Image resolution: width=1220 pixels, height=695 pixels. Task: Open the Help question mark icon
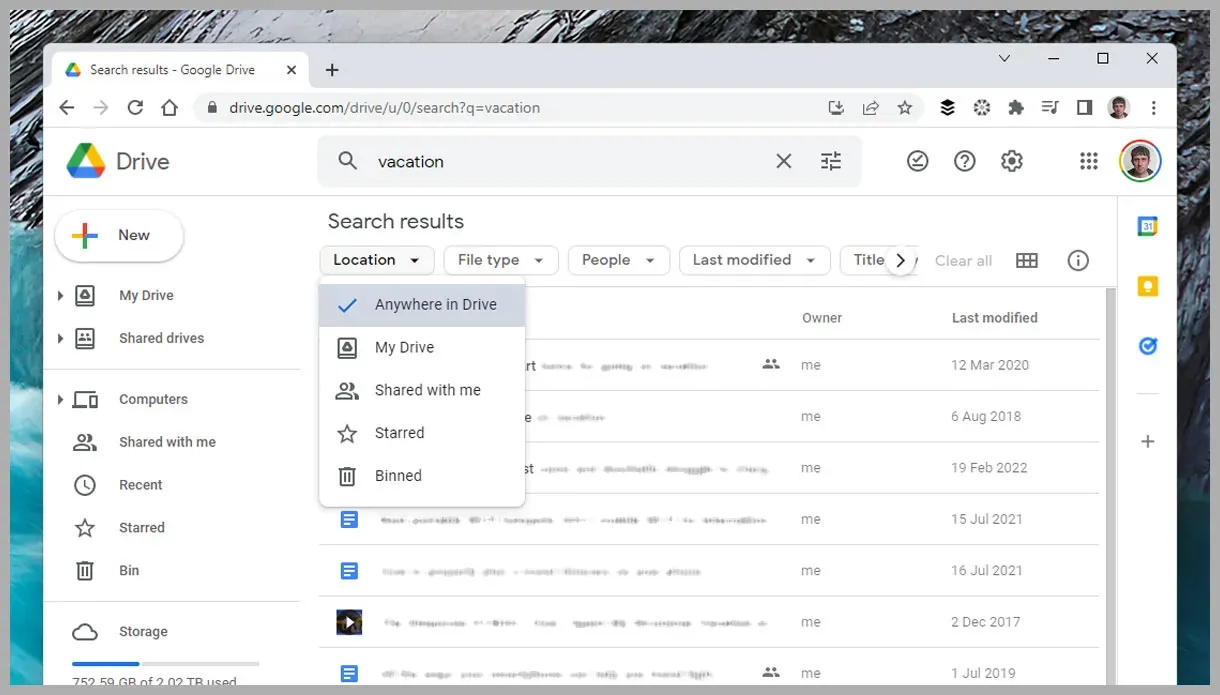coord(964,161)
